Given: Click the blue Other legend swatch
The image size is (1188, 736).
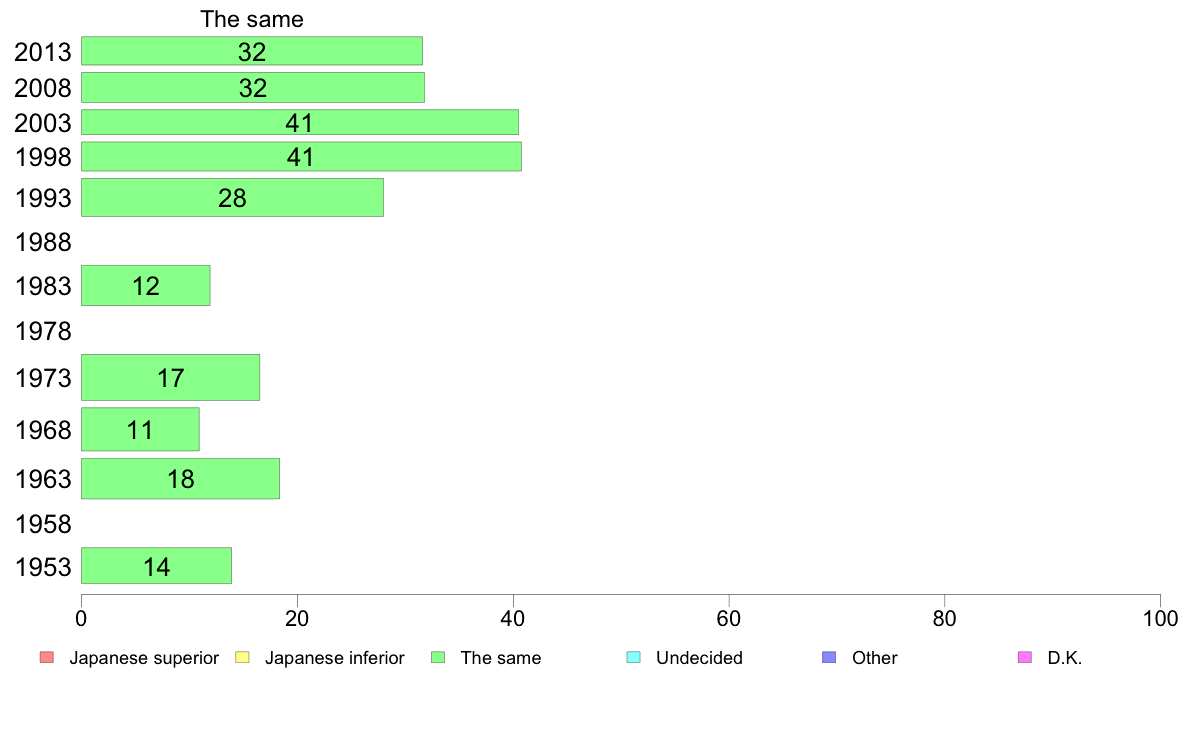Looking at the screenshot, I should tap(829, 657).
